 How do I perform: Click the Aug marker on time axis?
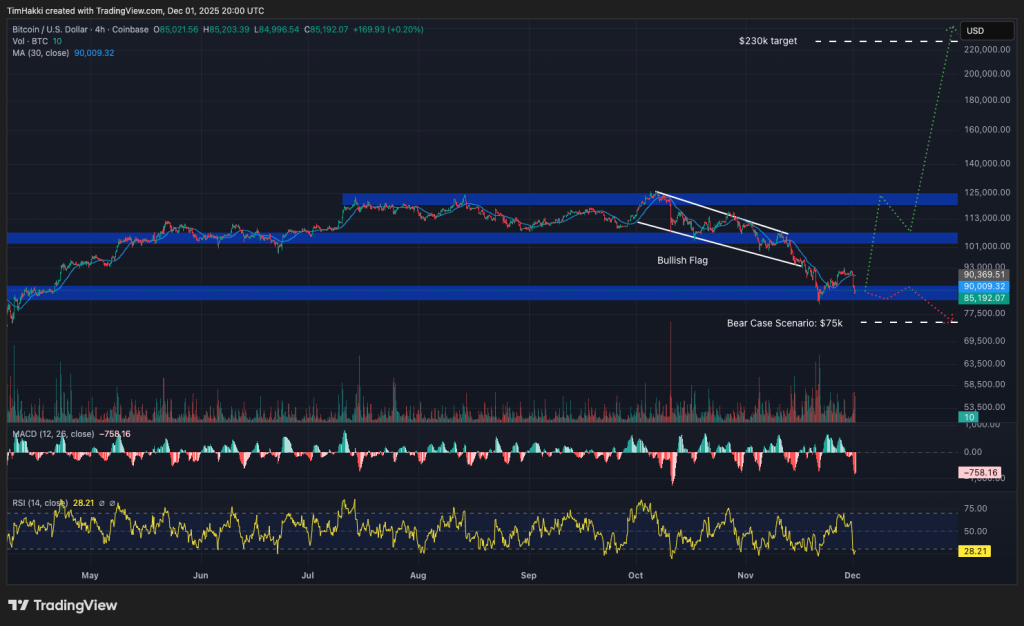pos(418,576)
